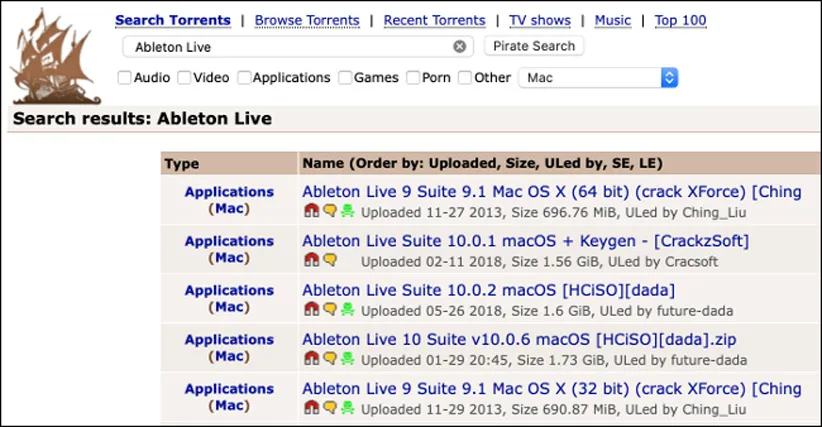
Task: Clear the search field with the X icon
Action: (459, 46)
